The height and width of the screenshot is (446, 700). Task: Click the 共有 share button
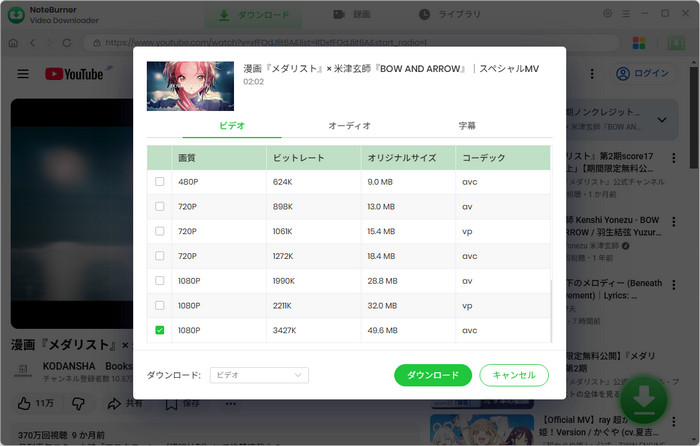pos(125,404)
